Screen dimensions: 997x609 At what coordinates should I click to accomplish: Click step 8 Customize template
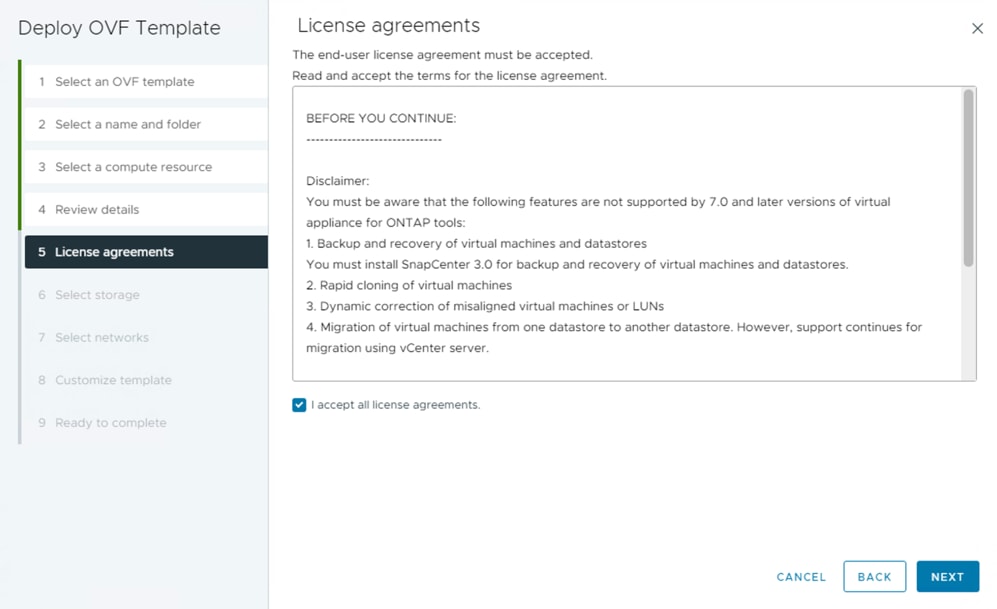tap(113, 380)
